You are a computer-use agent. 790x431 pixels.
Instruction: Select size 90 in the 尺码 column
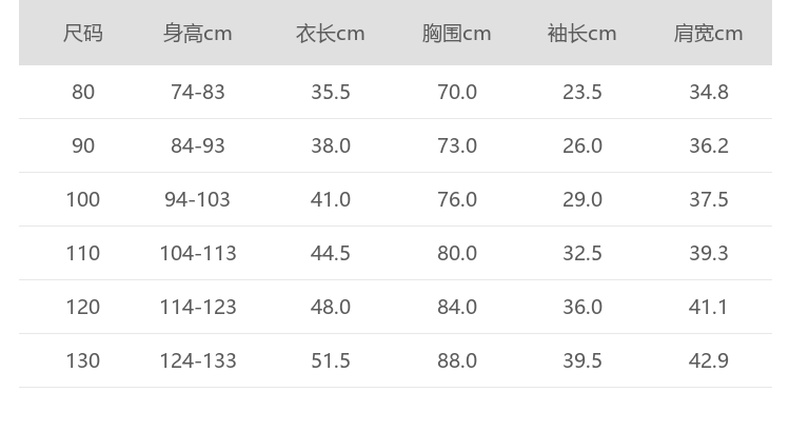click(83, 146)
